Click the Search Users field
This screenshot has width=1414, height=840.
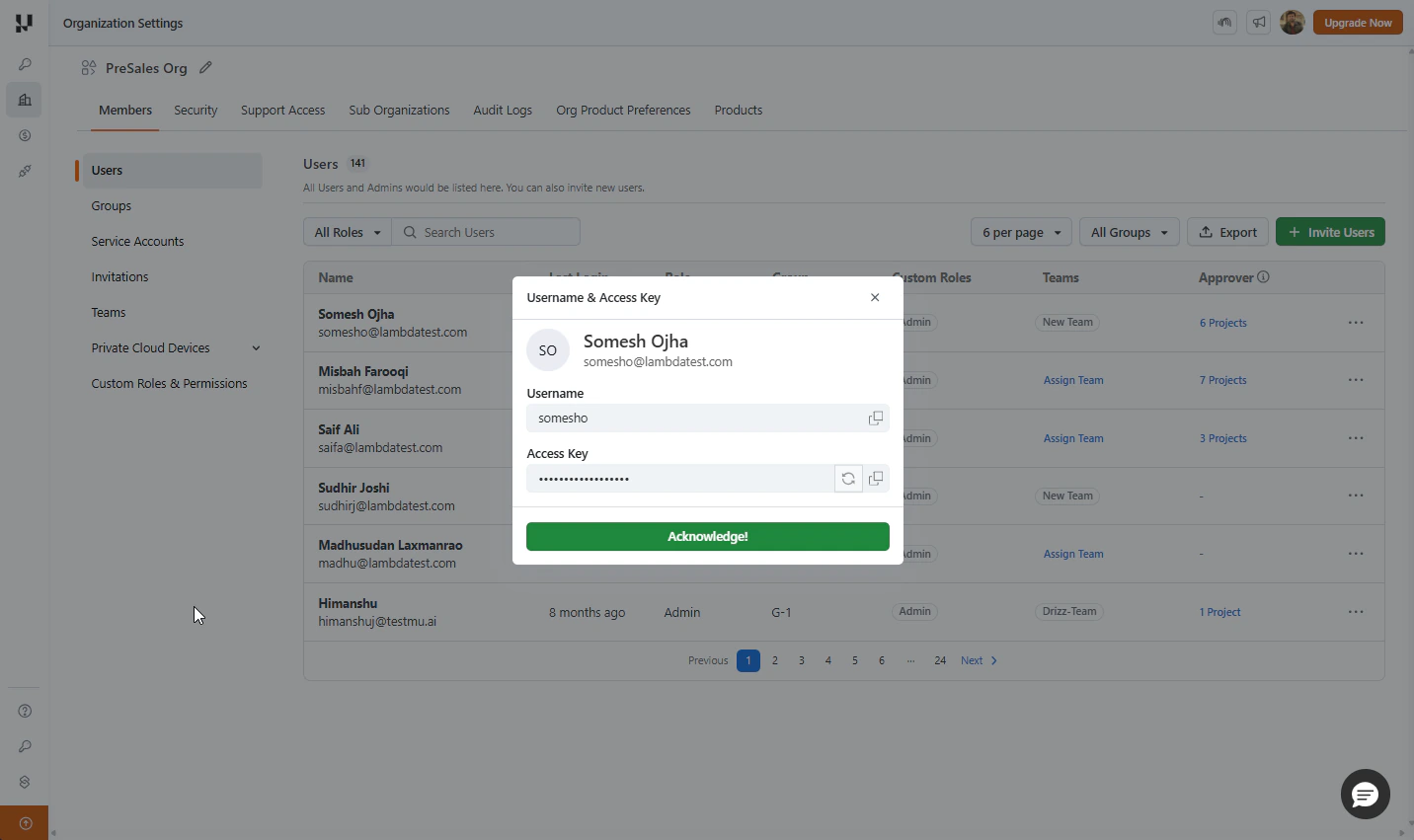(x=486, y=232)
